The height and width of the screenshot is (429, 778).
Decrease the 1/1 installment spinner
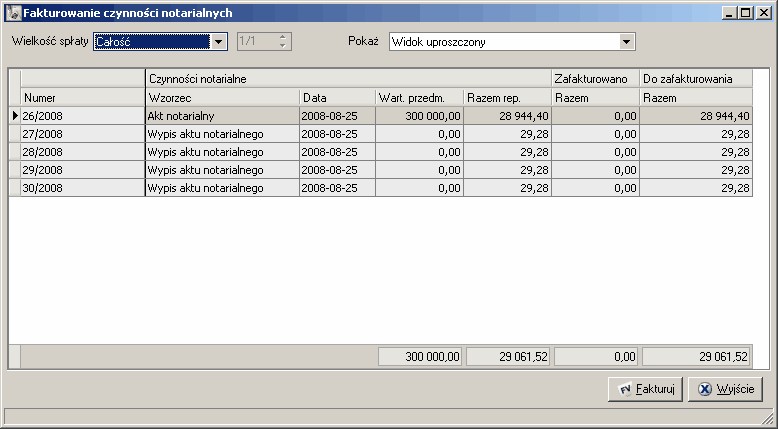(x=283, y=46)
